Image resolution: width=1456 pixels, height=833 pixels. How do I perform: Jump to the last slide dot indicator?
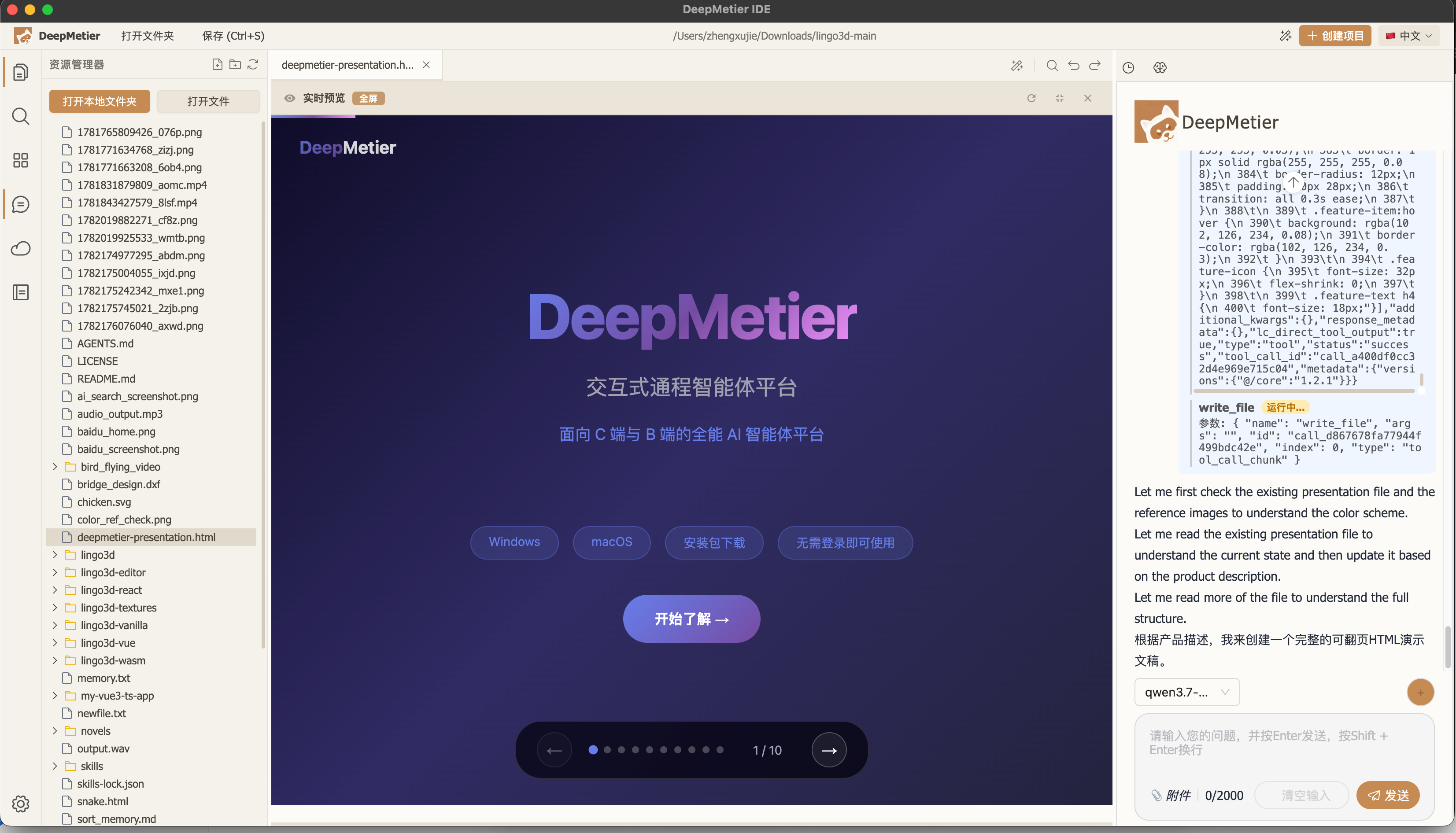pos(720,749)
